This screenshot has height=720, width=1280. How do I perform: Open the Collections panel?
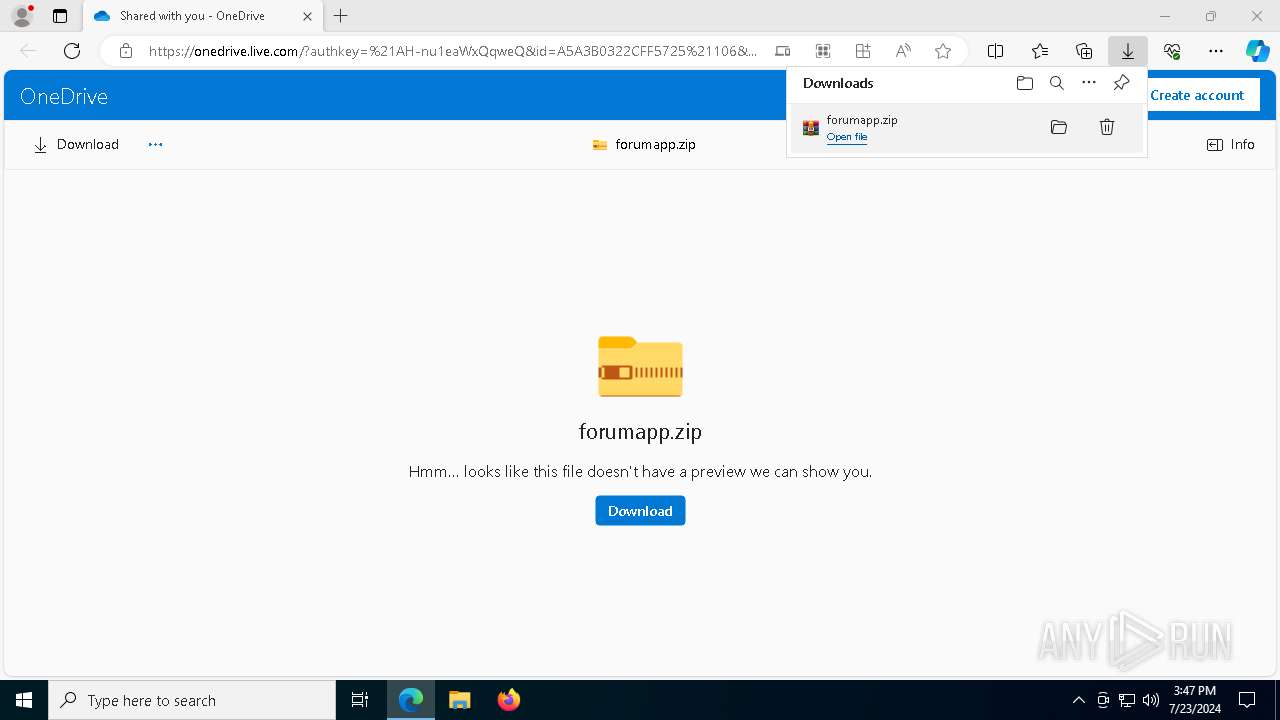pos(1084,51)
